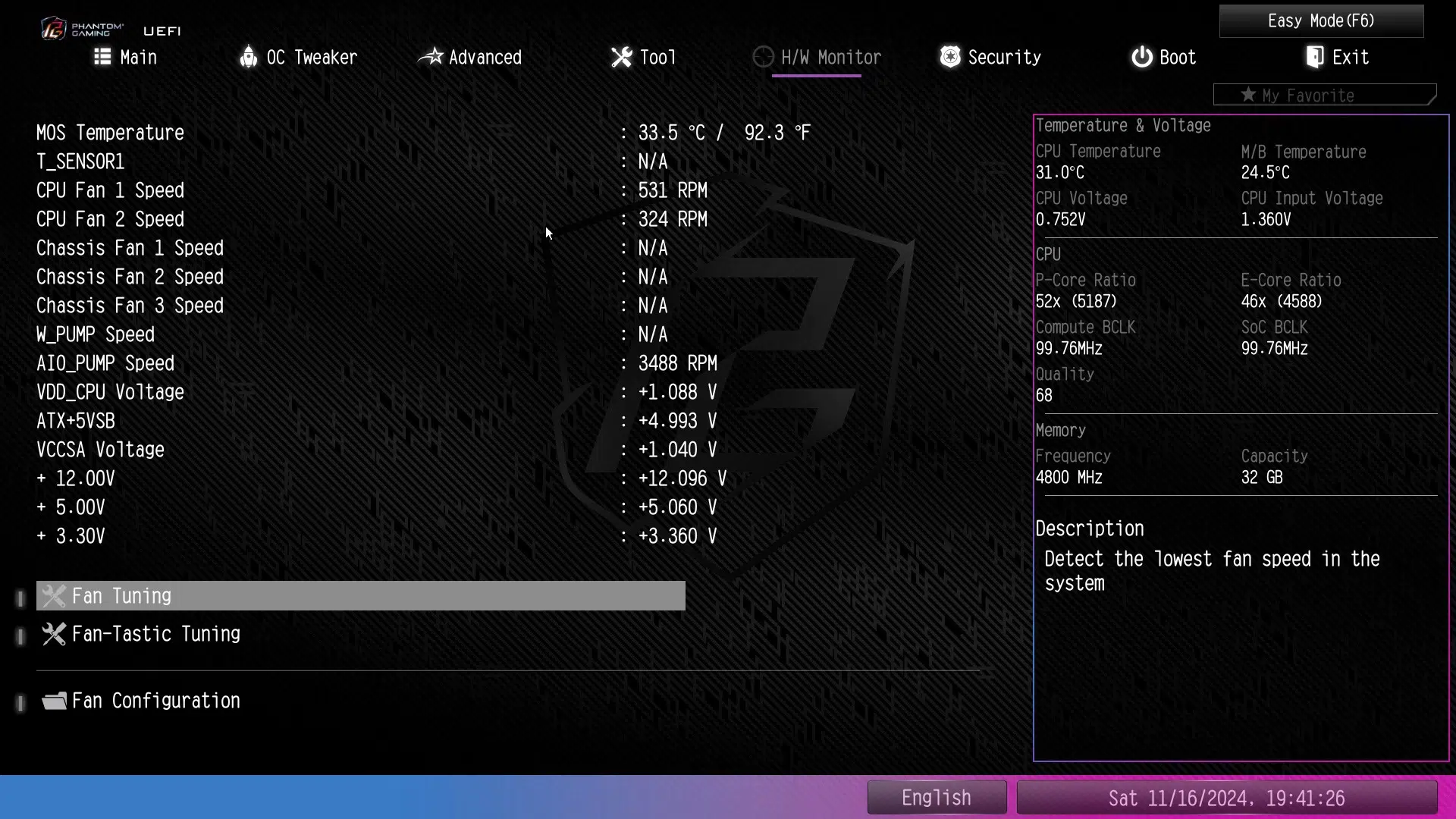
Task: Click the Memory Frequency 4800 MHz value
Action: coord(1069,478)
